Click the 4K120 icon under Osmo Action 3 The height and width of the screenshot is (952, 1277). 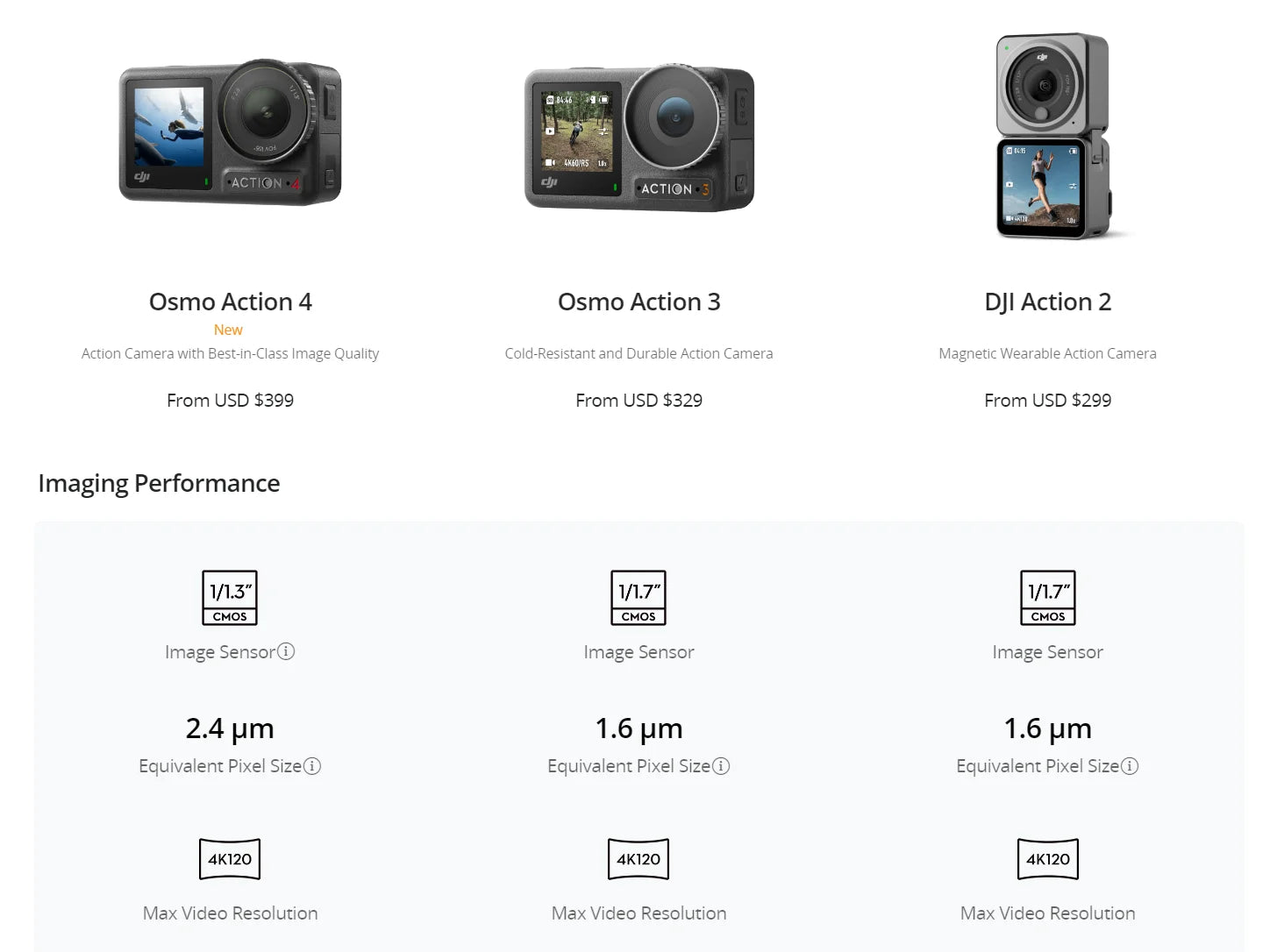point(638,859)
